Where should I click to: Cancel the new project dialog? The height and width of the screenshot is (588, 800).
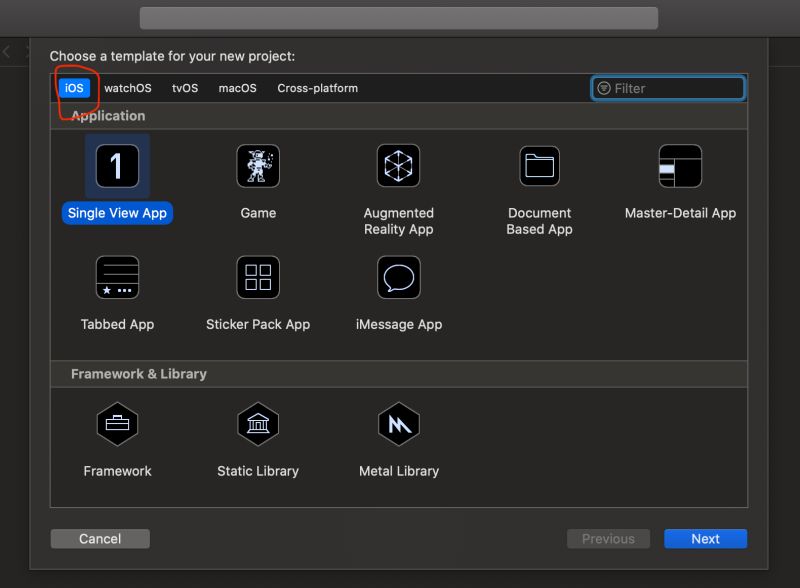100,538
